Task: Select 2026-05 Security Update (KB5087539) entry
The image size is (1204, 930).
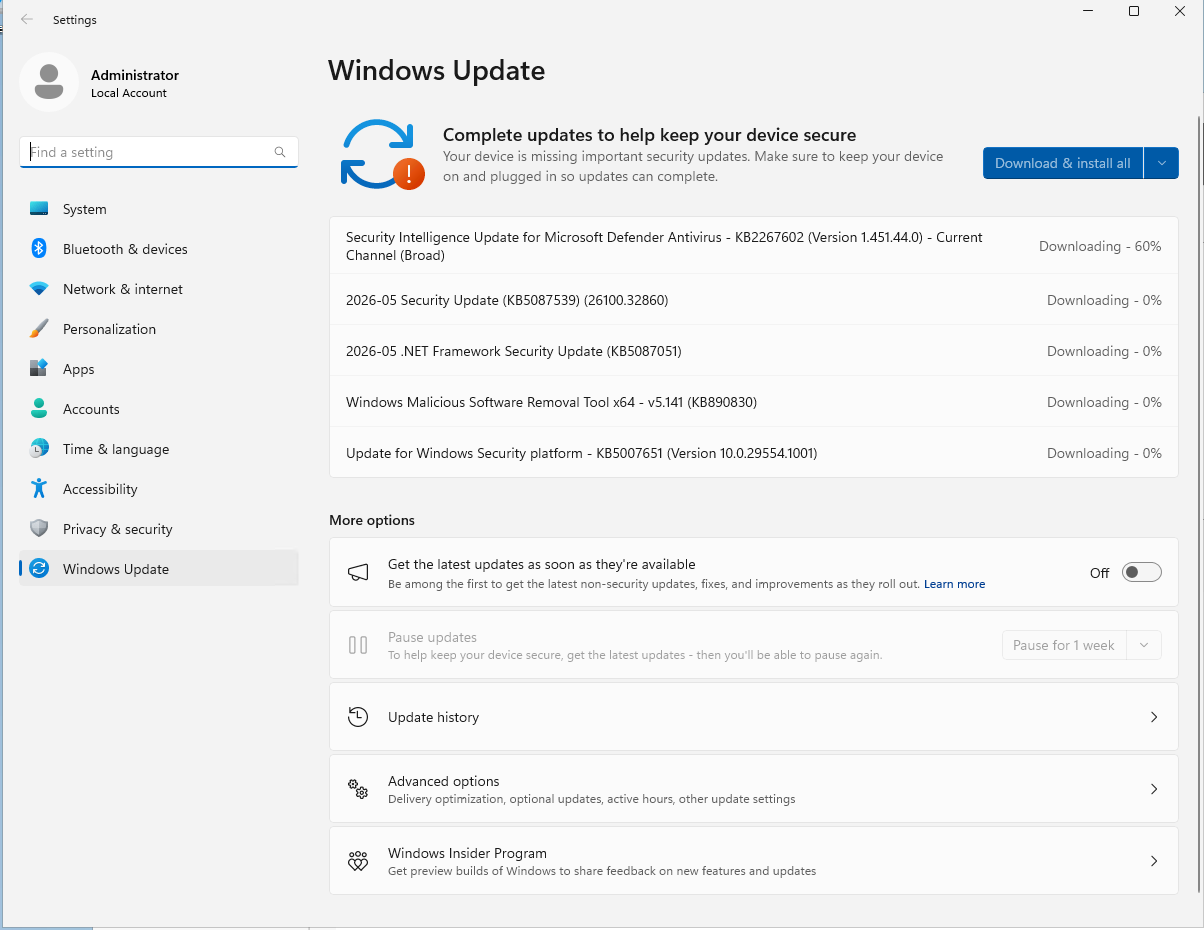Action: click(x=754, y=300)
